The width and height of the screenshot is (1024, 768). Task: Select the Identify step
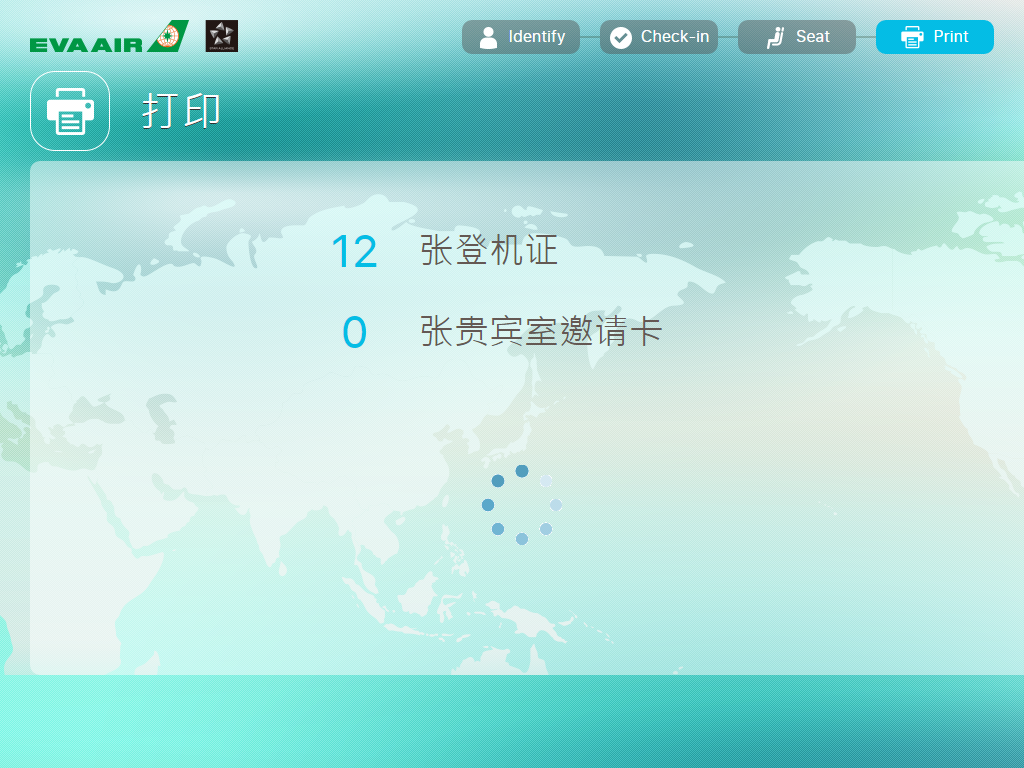click(520, 37)
